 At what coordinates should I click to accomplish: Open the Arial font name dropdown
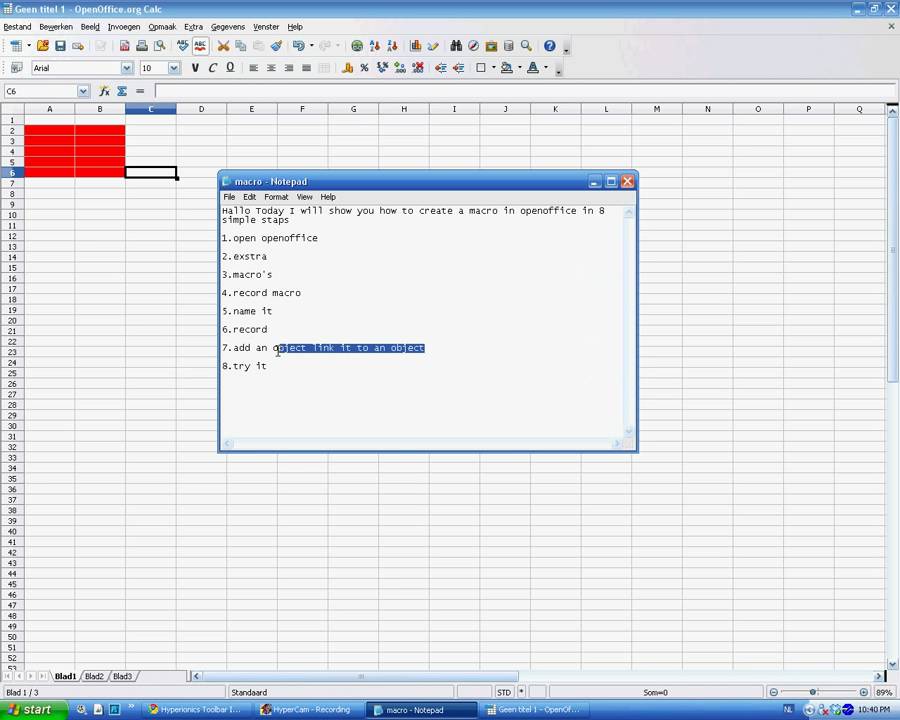(127, 68)
